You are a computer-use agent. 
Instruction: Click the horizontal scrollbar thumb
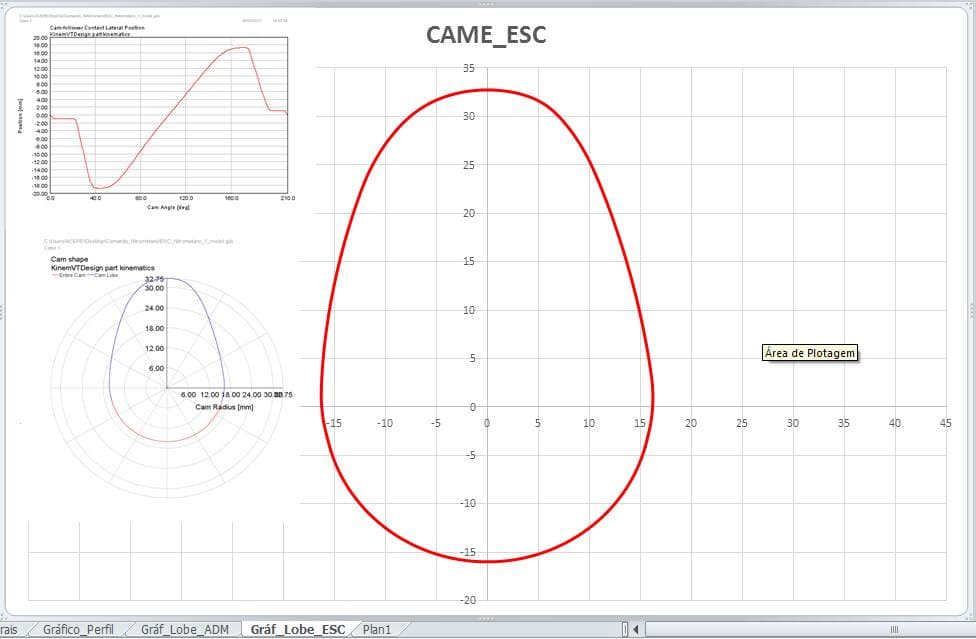[x=894, y=630]
